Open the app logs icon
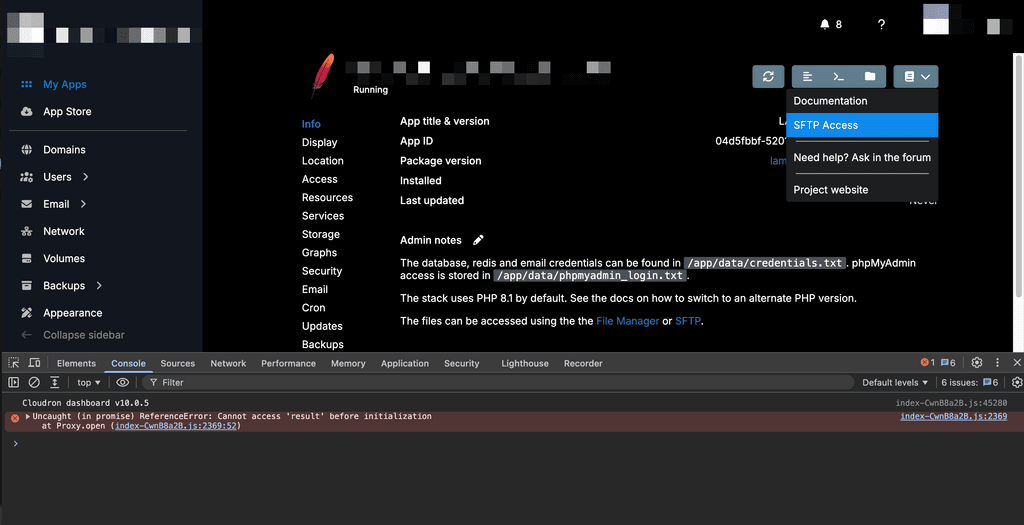Screen dimensions: 1024x525 [807, 76]
